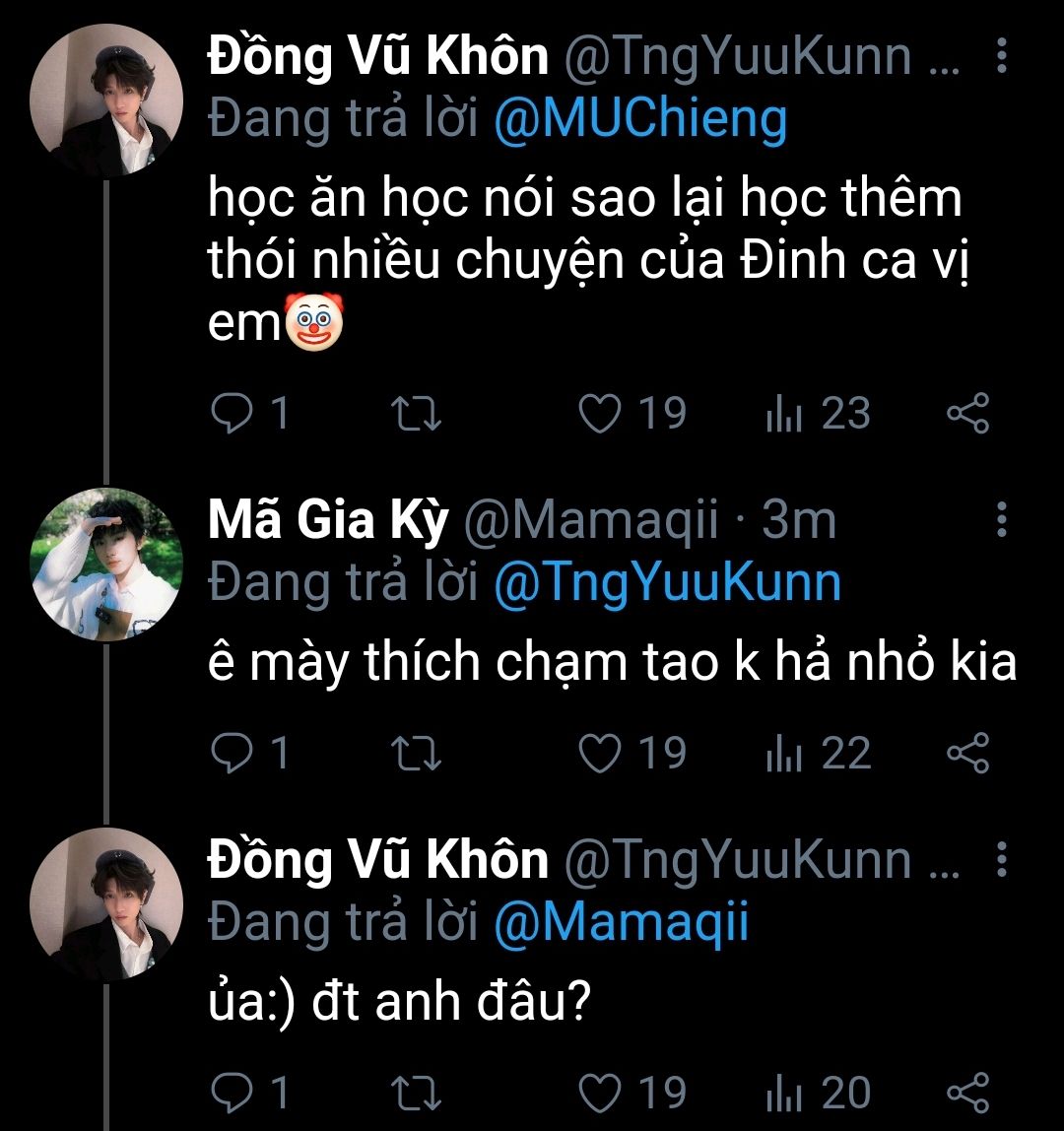The image size is (1064, 1131).
Task: Open more options on the first tweet
Action: coord(1002,57)
